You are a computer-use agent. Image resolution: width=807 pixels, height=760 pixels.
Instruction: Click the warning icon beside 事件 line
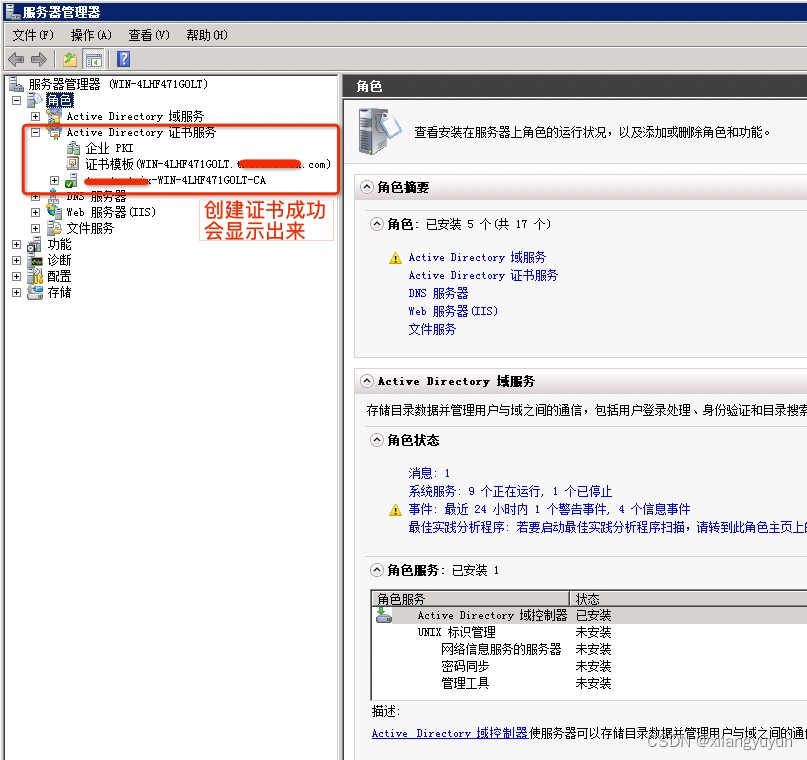[395, 510]
